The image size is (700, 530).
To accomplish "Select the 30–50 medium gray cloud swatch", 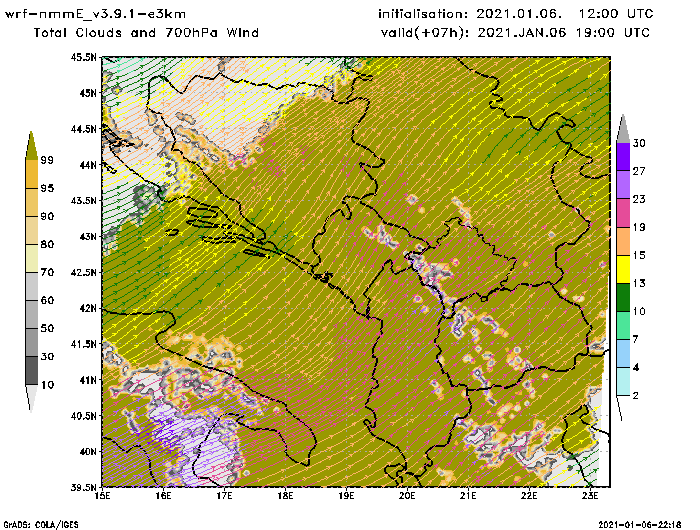I will pyautogui.click(x=32, y=342).
